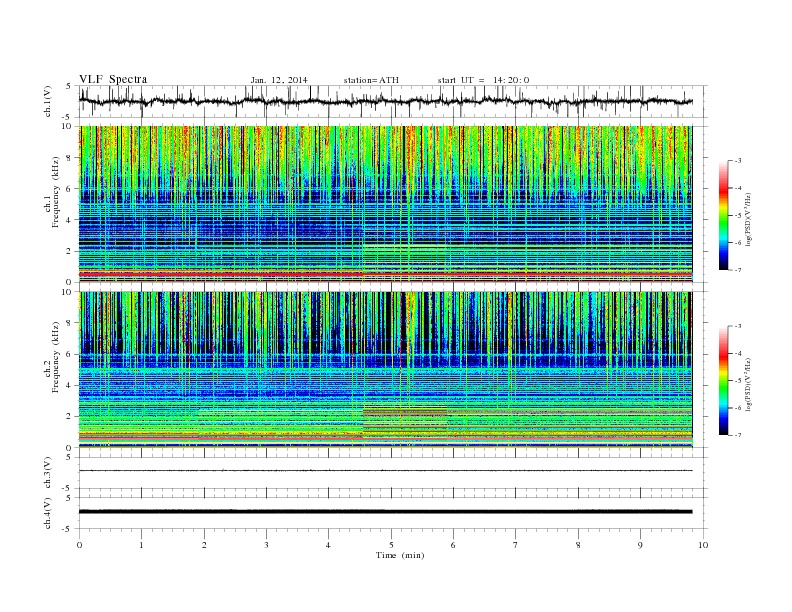Click the "station=ATH" header label
Viewport: 792px width, 612px height.
371,80
